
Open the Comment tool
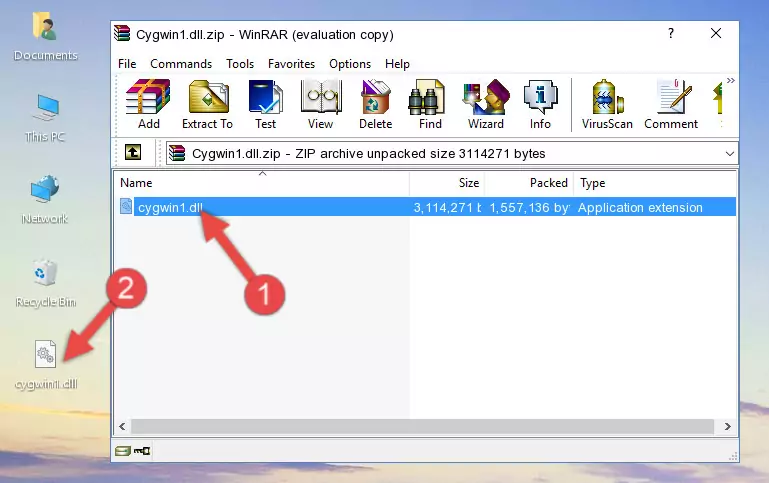[671, 104]
